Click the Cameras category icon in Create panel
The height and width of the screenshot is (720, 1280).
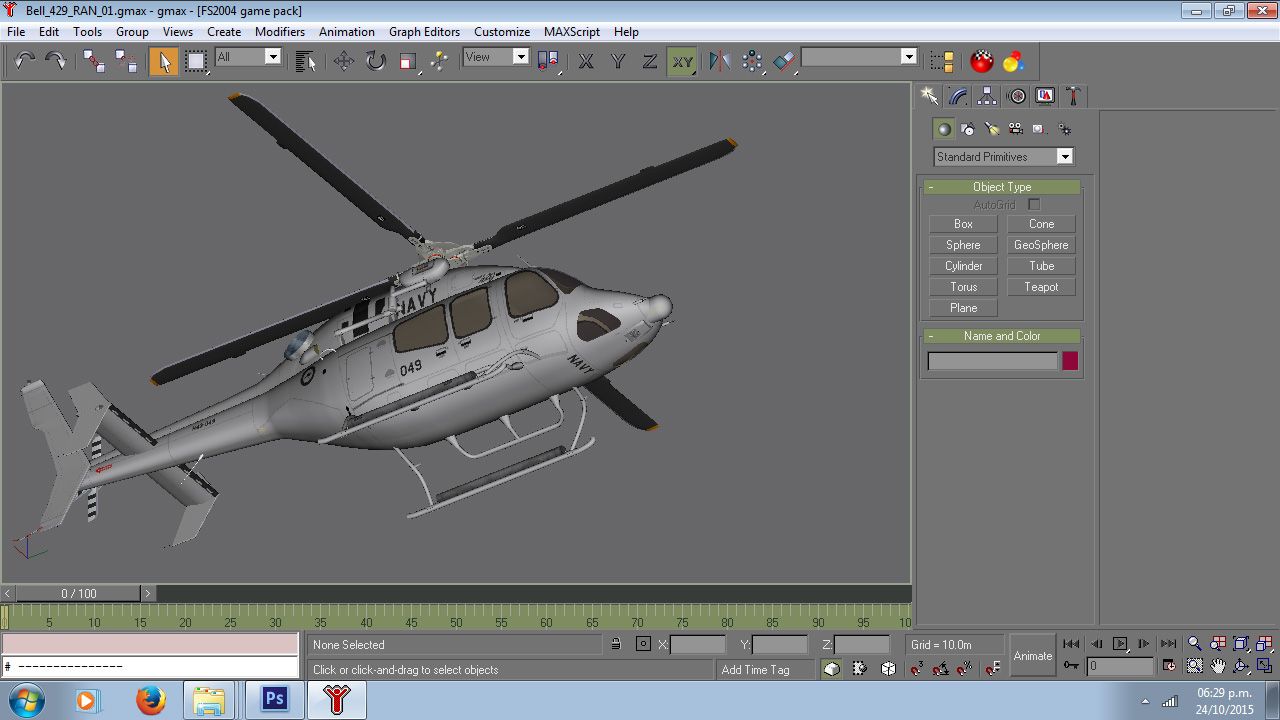pyautogui.click(x=1017, y=128)
